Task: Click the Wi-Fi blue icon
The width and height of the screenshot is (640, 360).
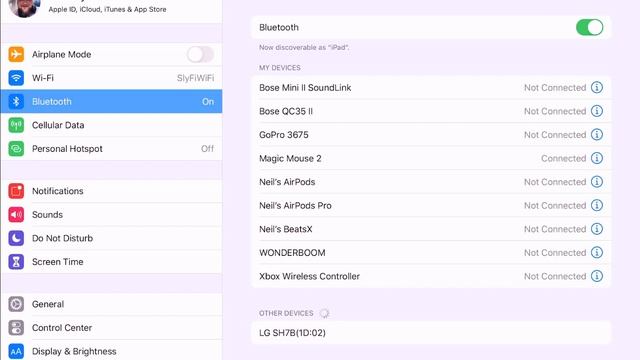Action: (16, 78)
